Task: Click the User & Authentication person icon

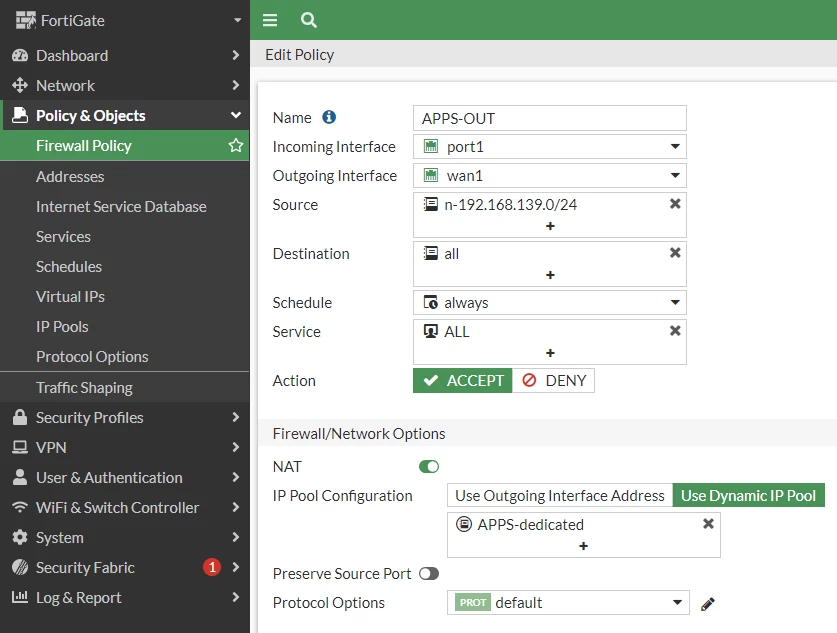Action: [x=20, y=477]
